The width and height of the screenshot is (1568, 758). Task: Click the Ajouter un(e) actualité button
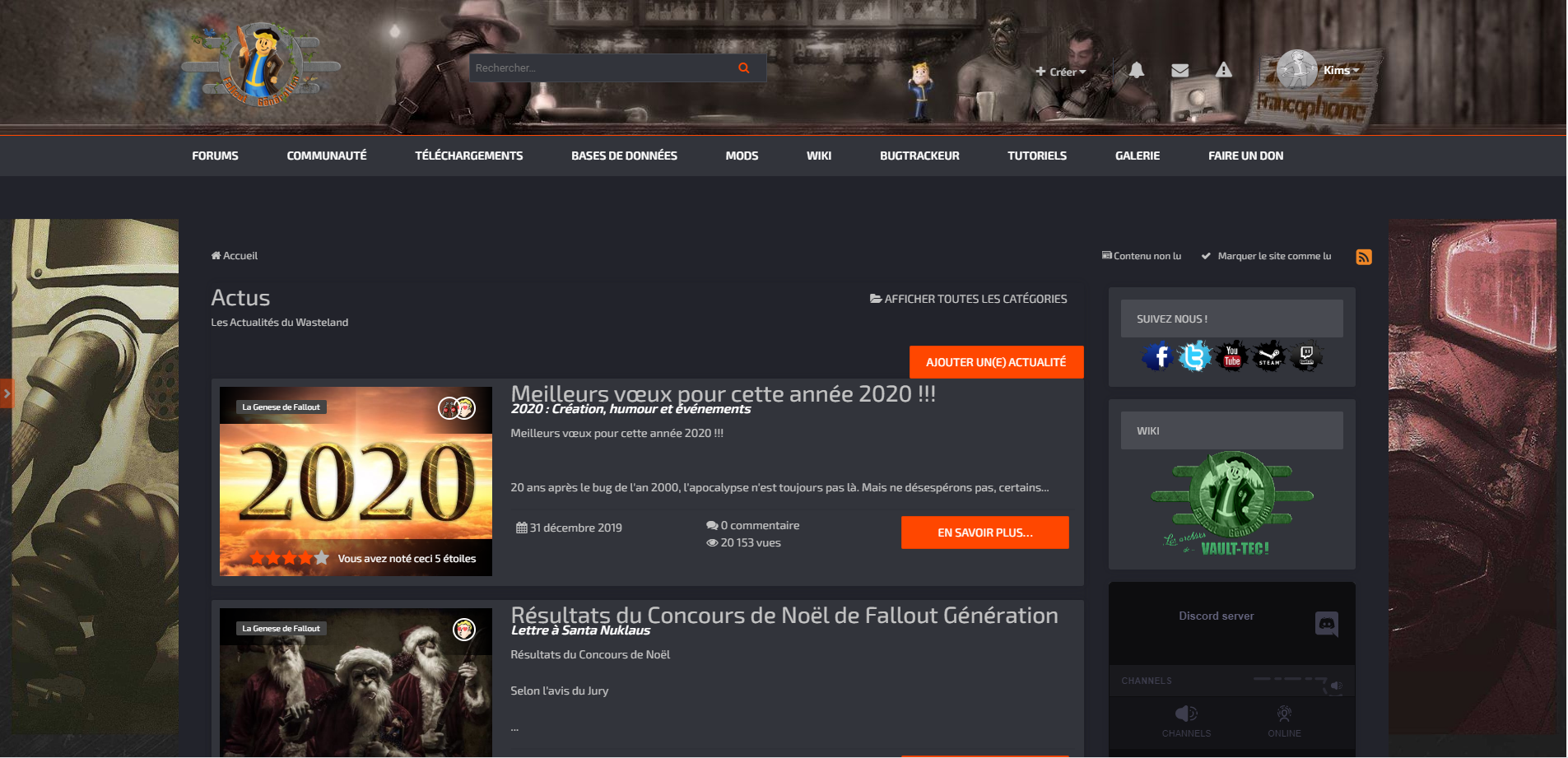[x=996, y=362]
